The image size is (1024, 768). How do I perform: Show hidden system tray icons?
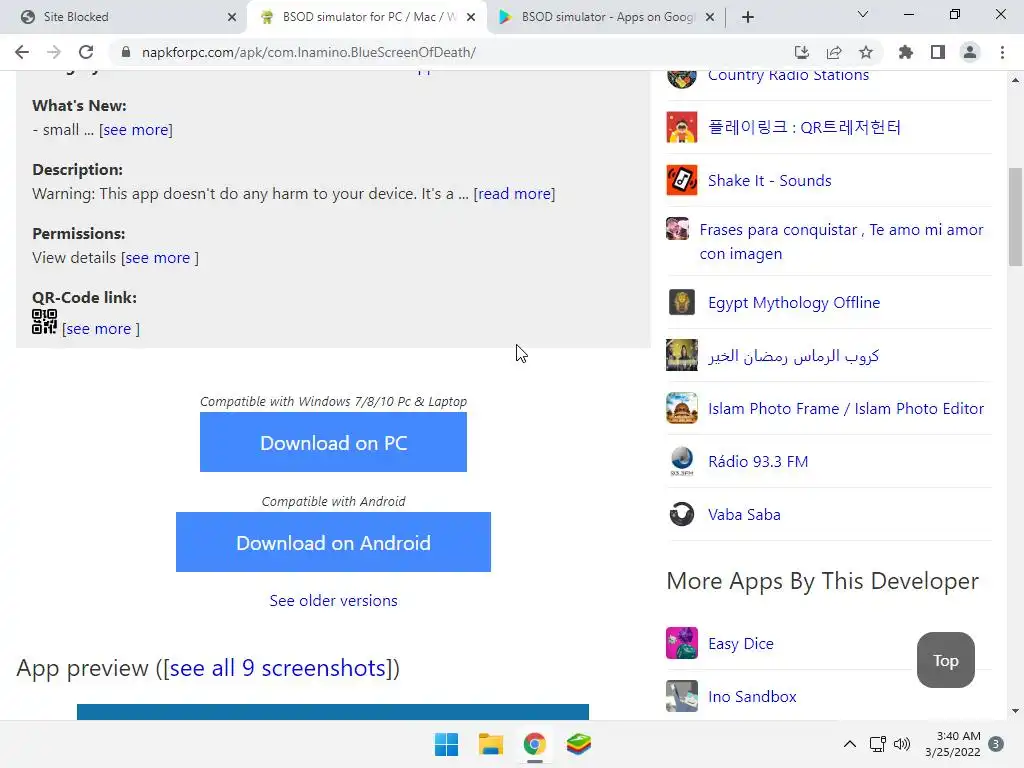point(850,744)
